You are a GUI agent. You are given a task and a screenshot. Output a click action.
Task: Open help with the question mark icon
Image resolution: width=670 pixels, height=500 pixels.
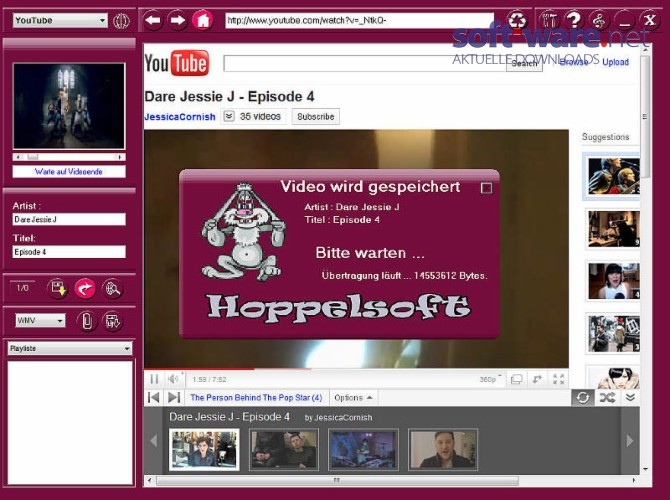tap(574, 20)
